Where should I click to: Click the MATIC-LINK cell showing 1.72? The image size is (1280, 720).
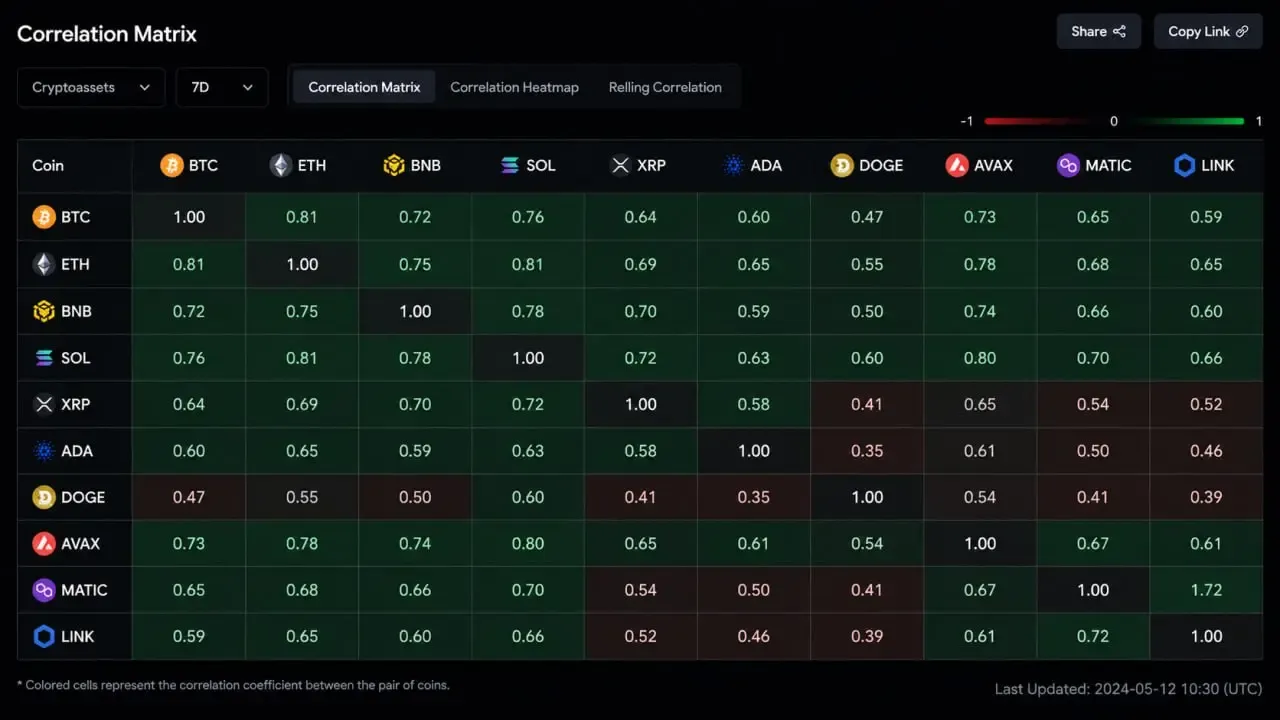pyautogui.click(x=1206, y=590)
